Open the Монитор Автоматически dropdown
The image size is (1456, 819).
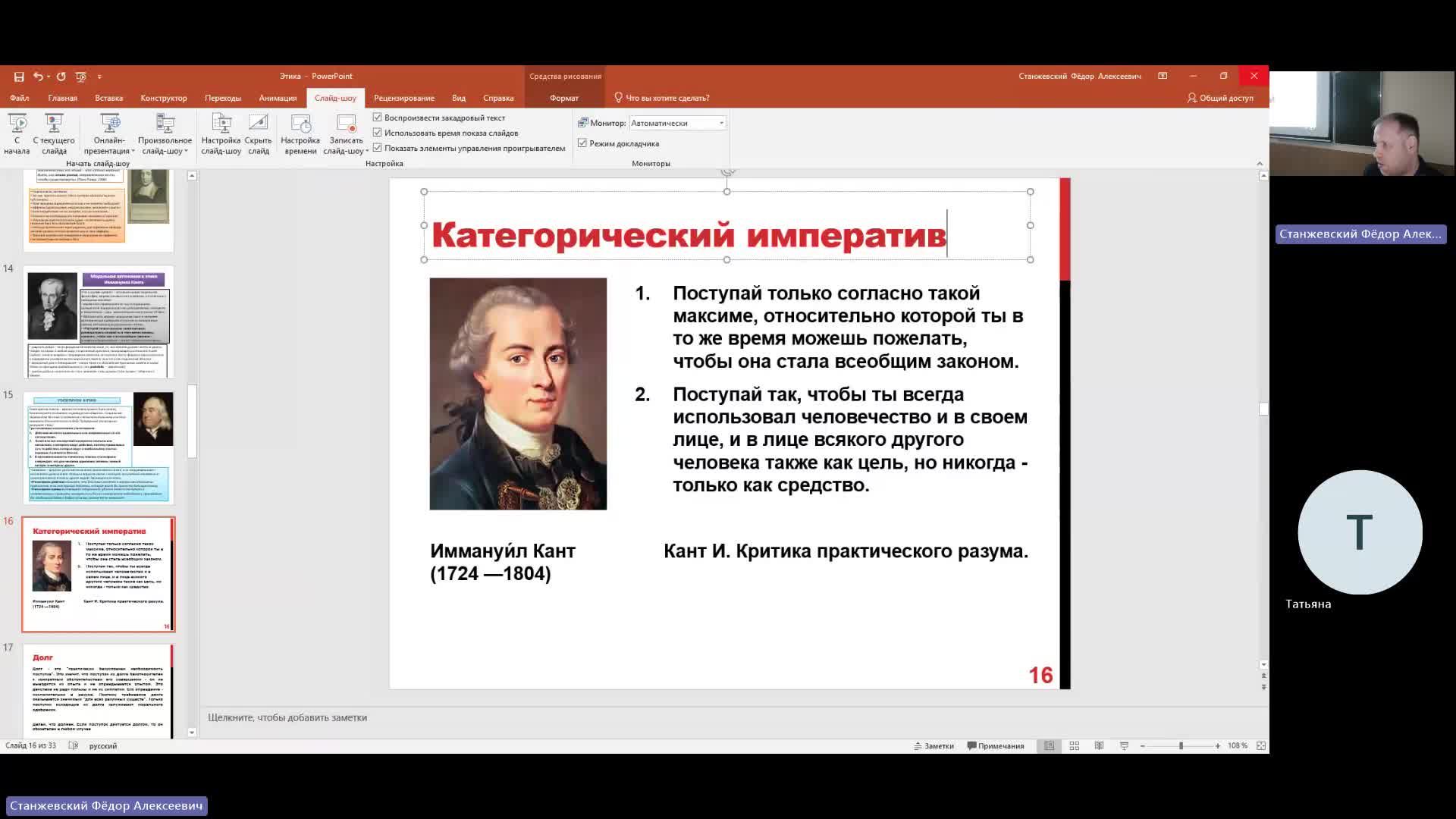click(677, 123)
